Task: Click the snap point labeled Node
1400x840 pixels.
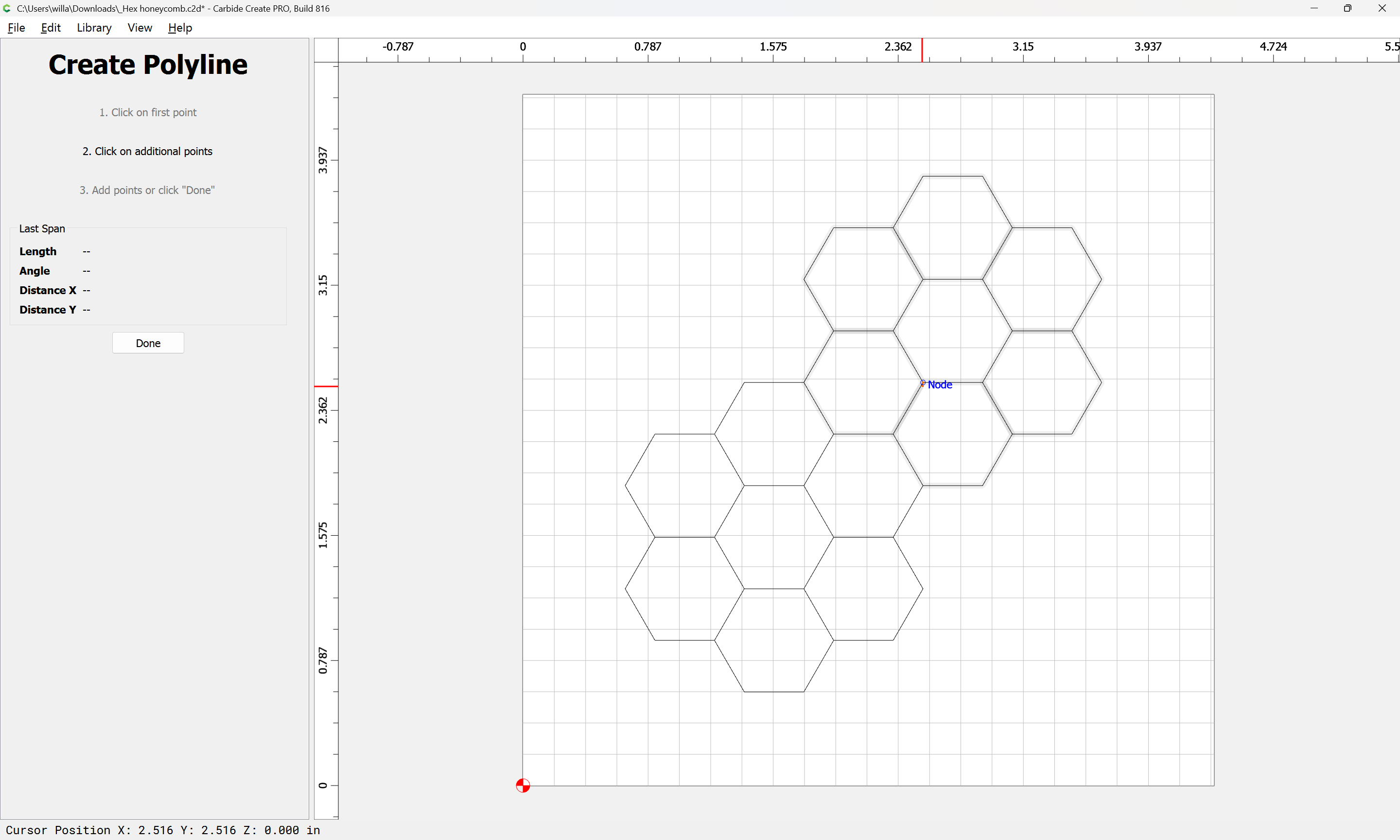Action: coord(923,383)
